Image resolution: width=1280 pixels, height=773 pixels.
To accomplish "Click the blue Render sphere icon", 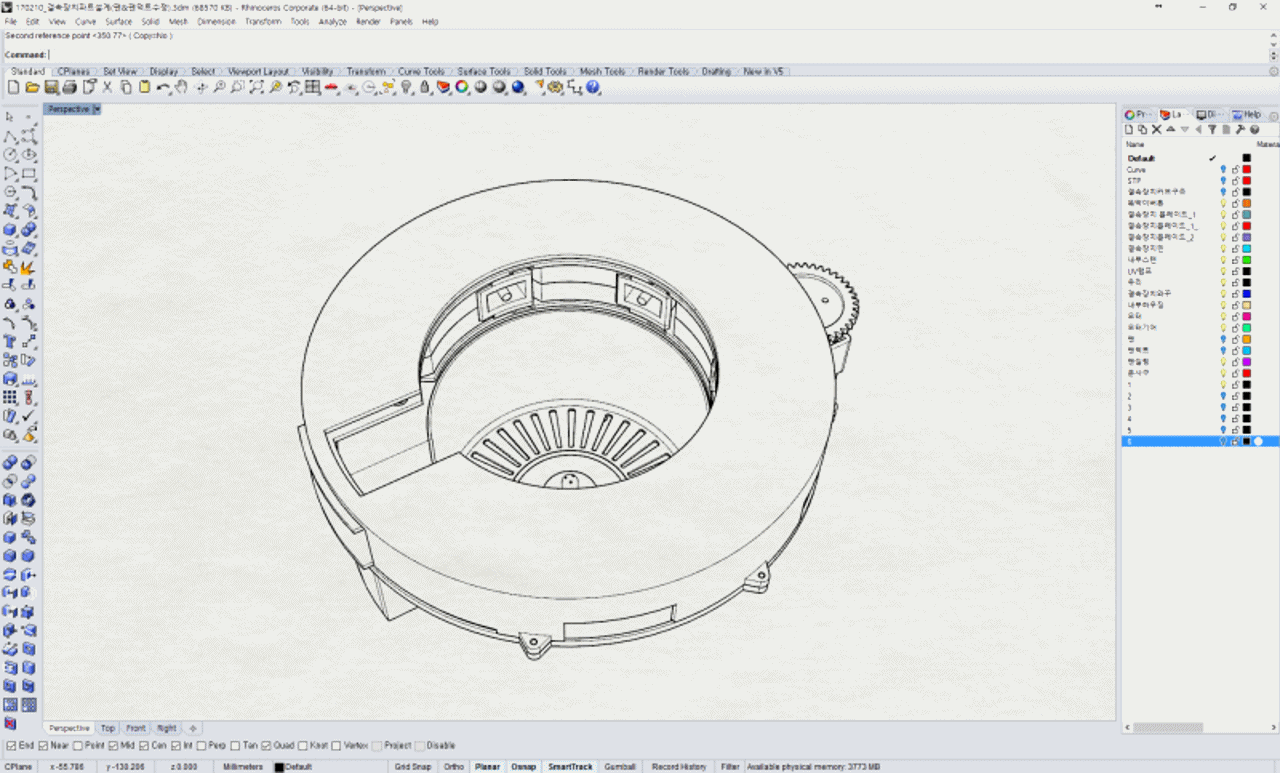I will click(x=518, y=88).
